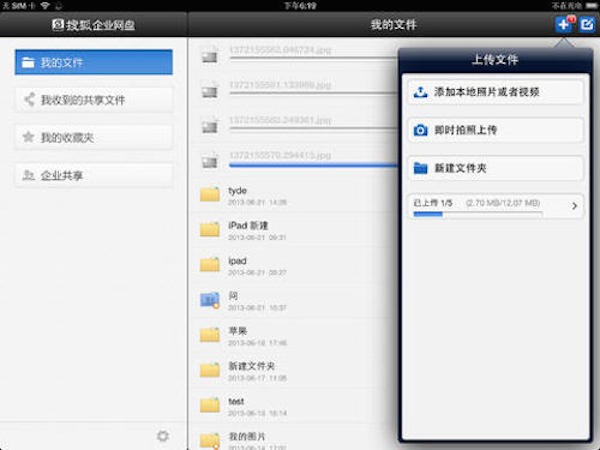The height and width of the screenshot is (450, 600).
Task: Open the test folder
Action: (x=236, y=405)
